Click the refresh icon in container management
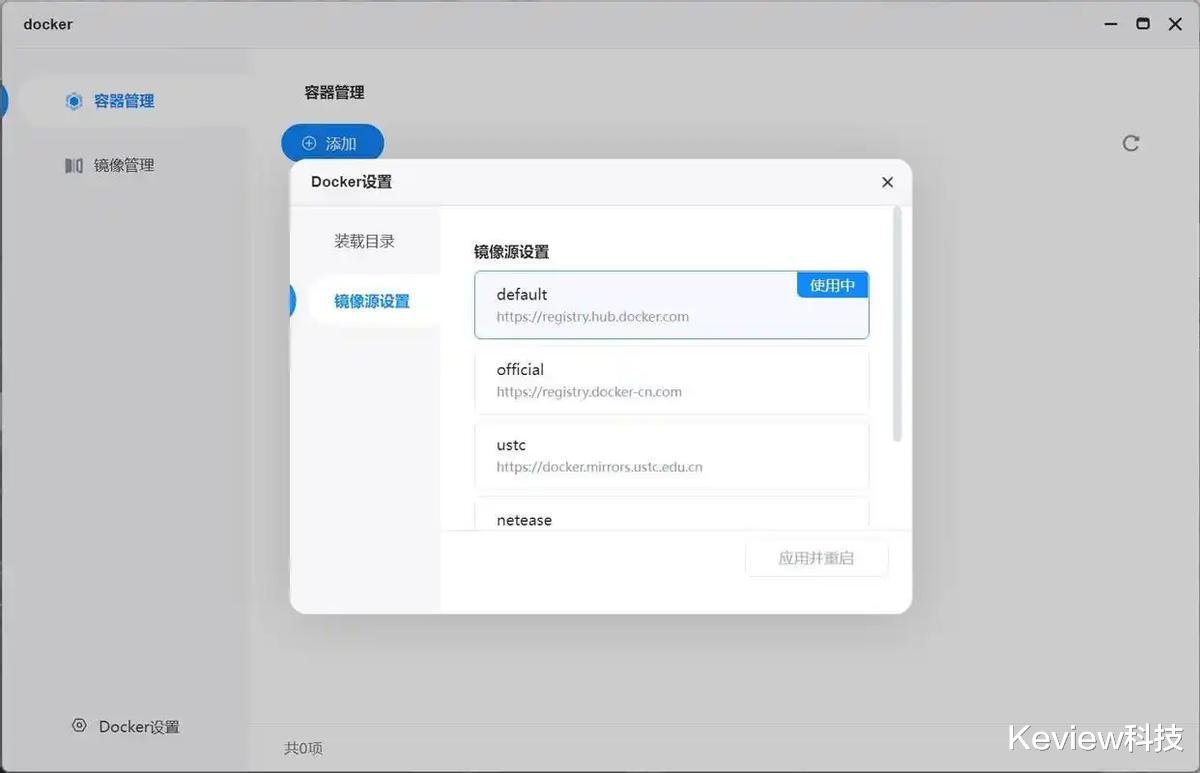 [1130, 143]
